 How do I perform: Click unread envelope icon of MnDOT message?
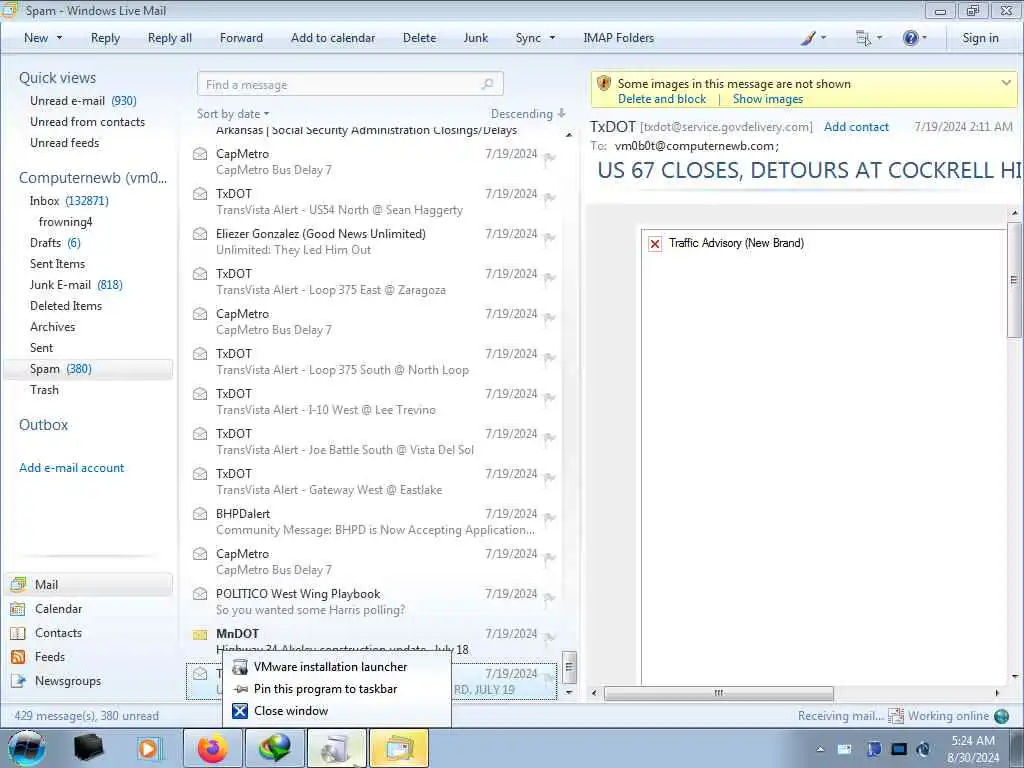(200, 634)
